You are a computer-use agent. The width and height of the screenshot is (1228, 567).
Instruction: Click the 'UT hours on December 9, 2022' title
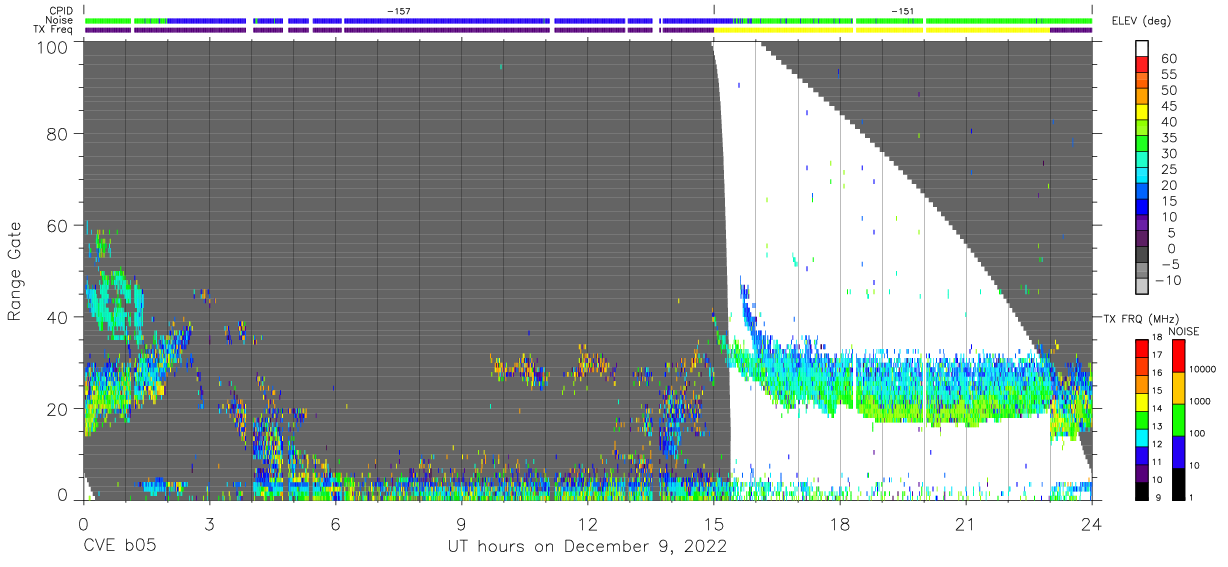(586, 548)
